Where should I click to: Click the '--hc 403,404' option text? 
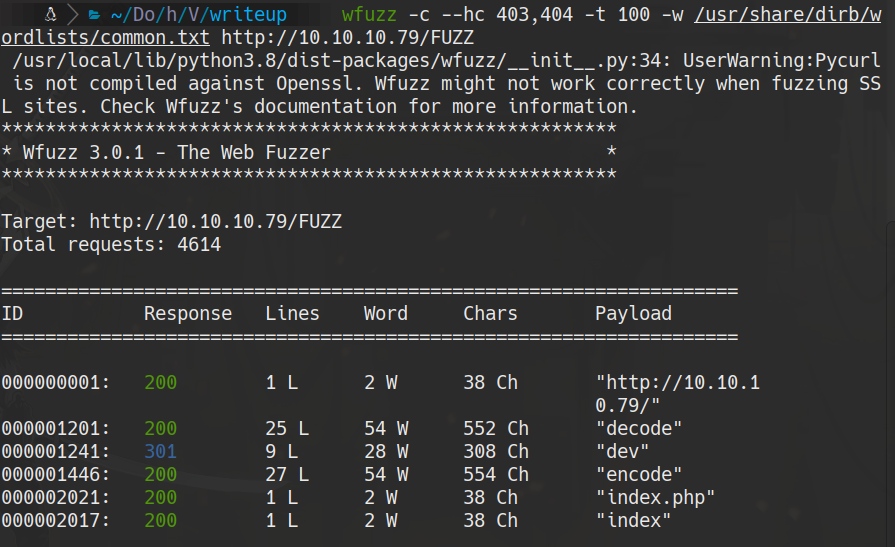click(x=507, y=14)
